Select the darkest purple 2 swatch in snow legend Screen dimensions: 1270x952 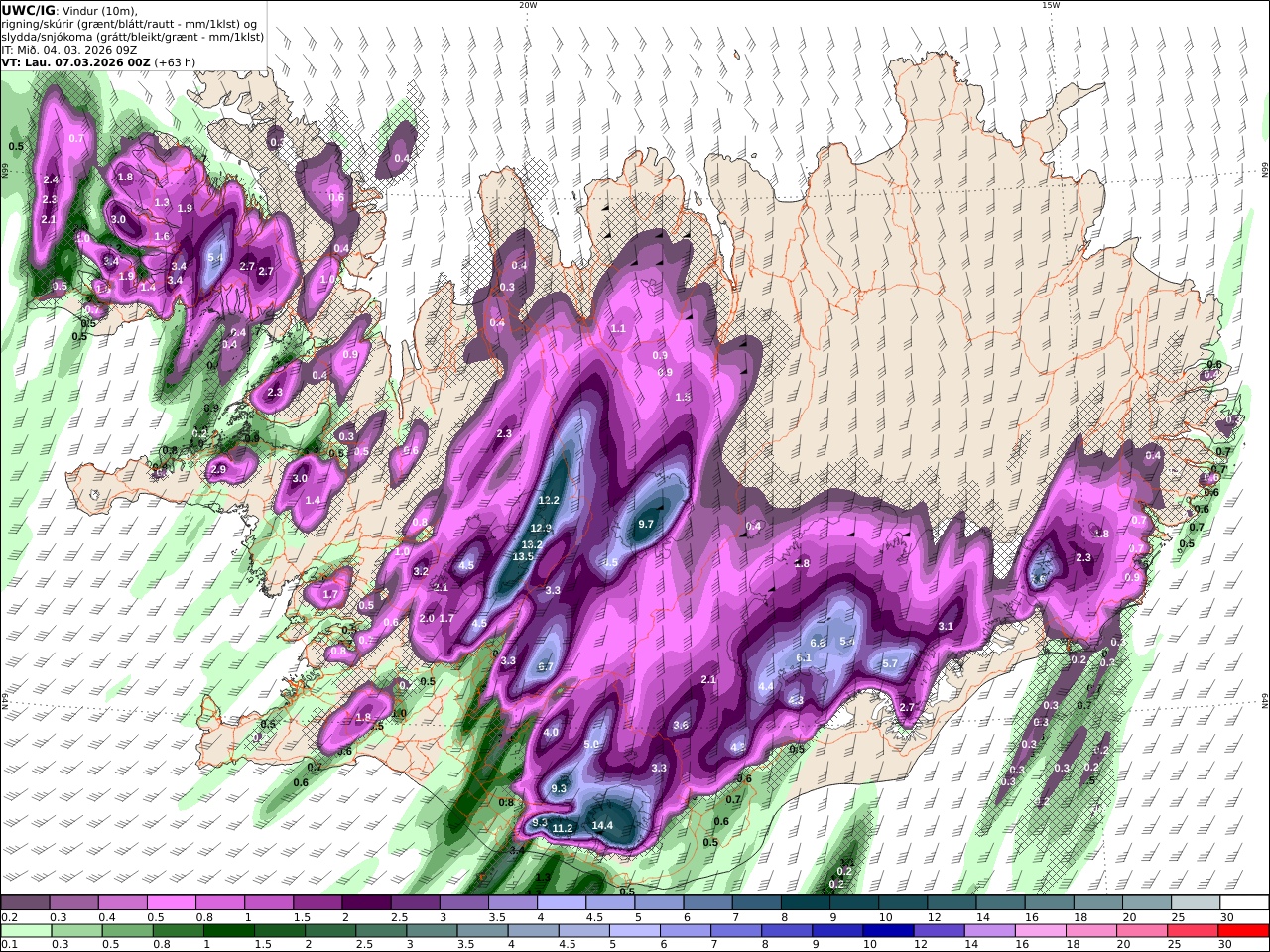coord(365,903)
